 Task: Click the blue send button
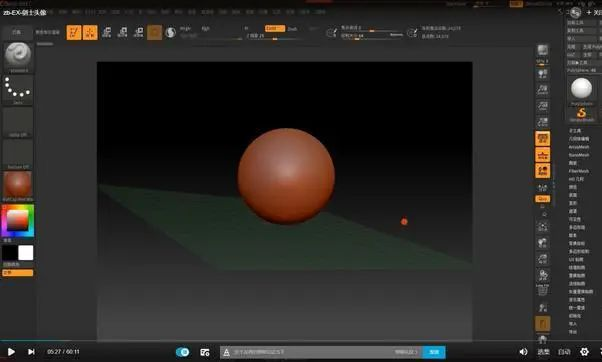[x=434, y=352]
